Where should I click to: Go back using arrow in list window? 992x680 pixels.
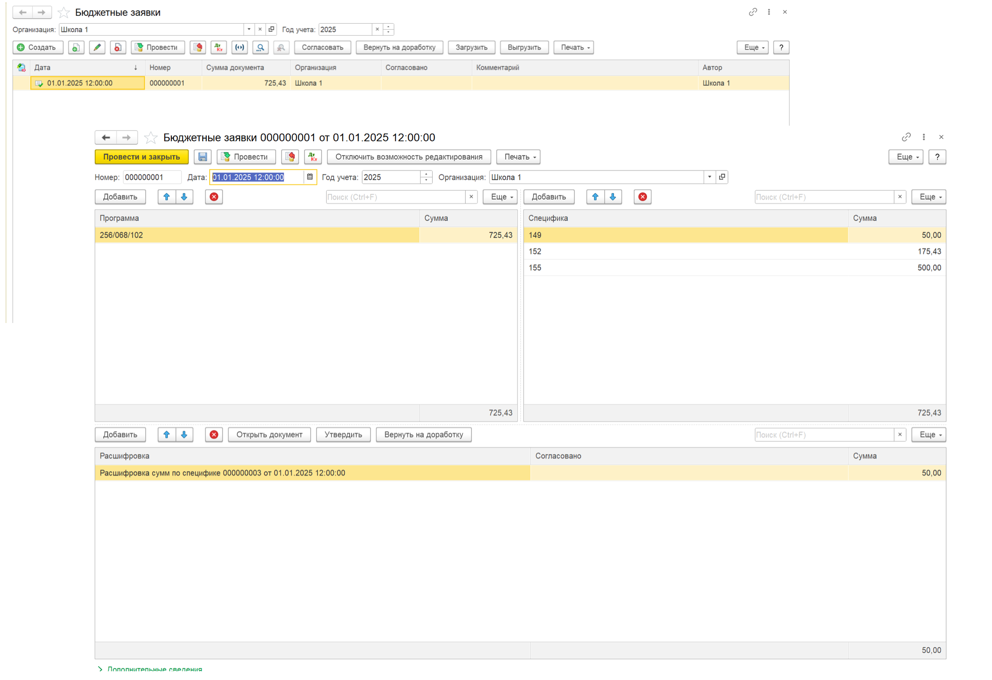click(x=23, y=12)
